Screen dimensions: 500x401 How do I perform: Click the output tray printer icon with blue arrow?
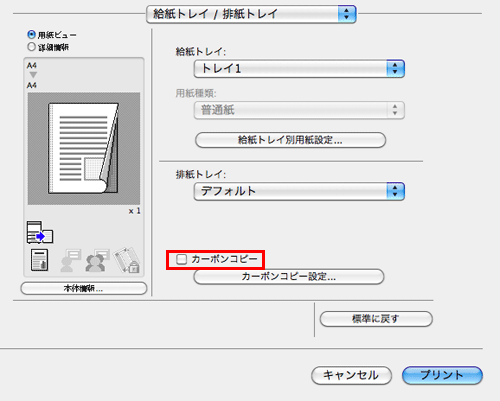coord(40,232)
